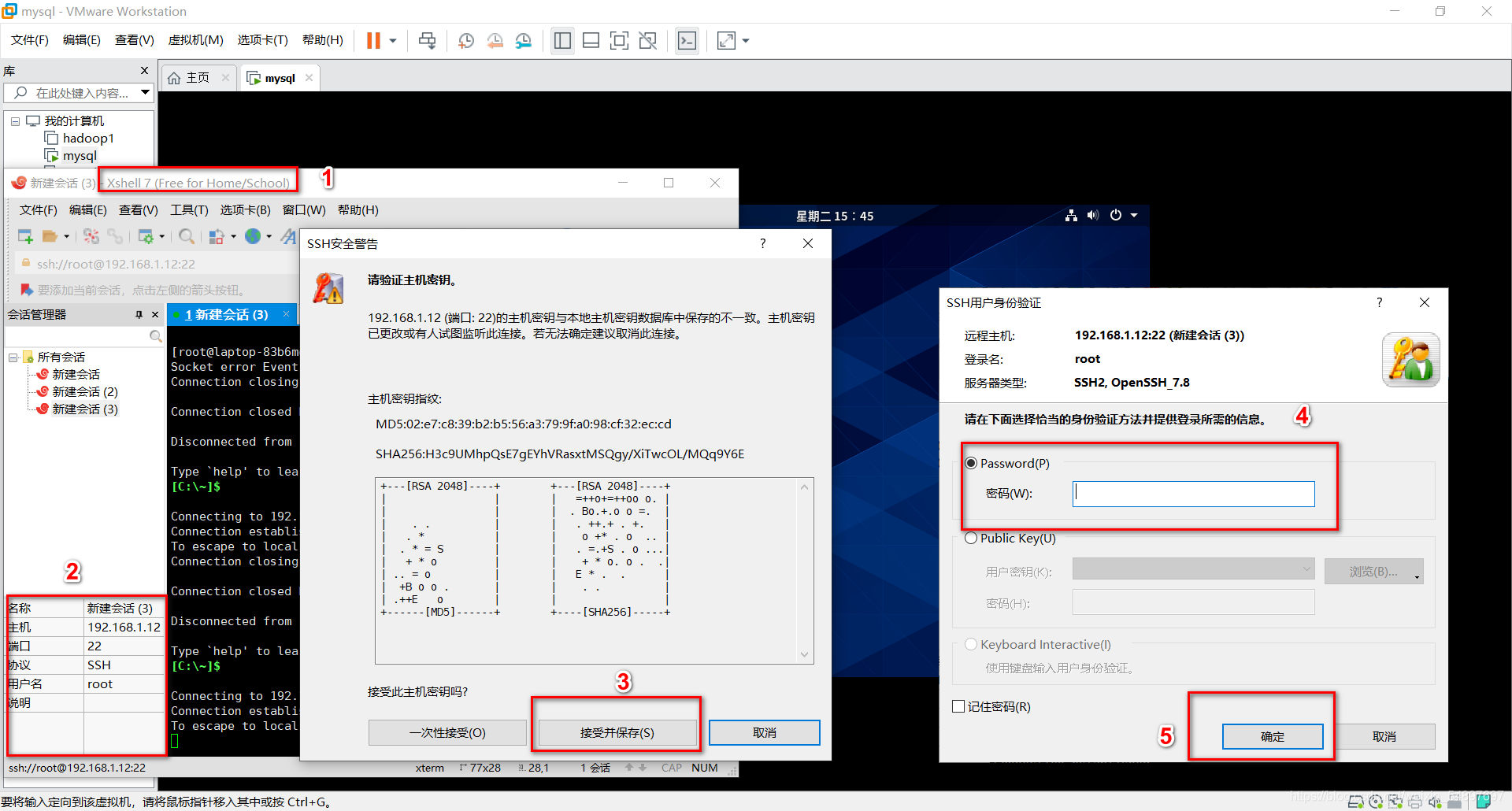This screenshot has width=1512, height=811.
Task: Click the session manager search icon
Action: (156, 336)
